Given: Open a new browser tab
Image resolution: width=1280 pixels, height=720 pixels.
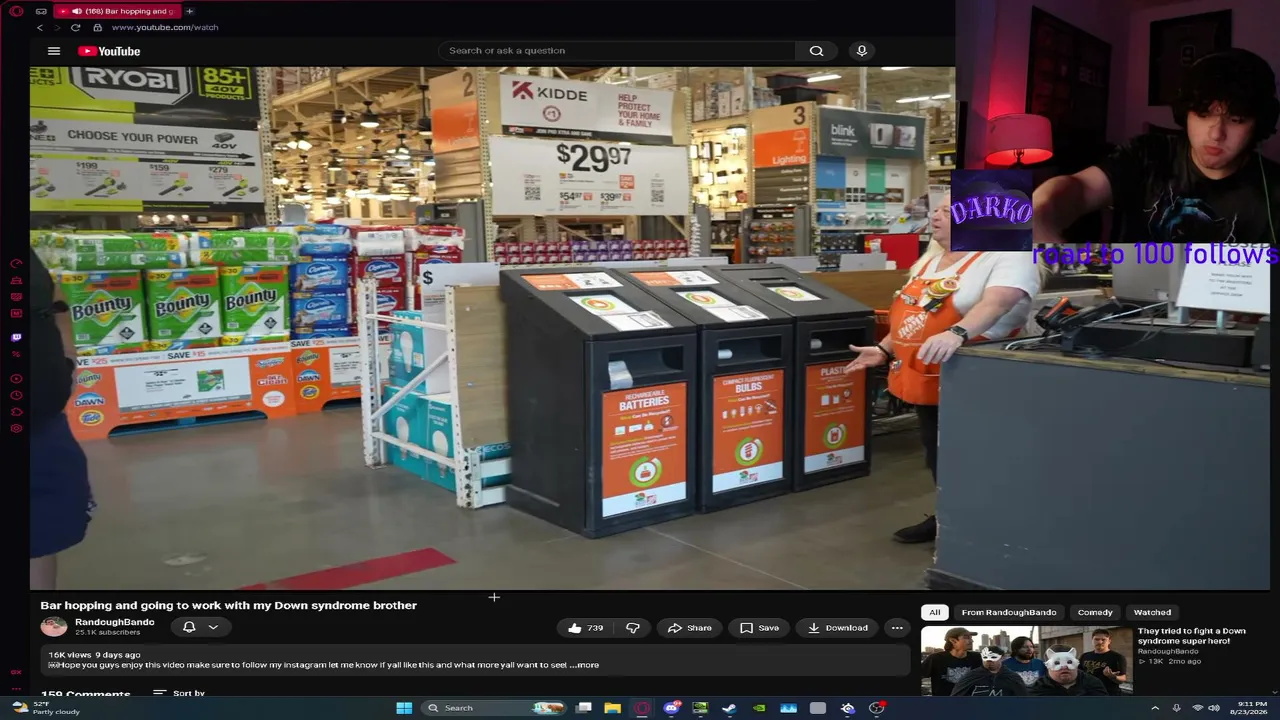Looking at the screenshot, I should pyautogui.click(x=189, y=11).
